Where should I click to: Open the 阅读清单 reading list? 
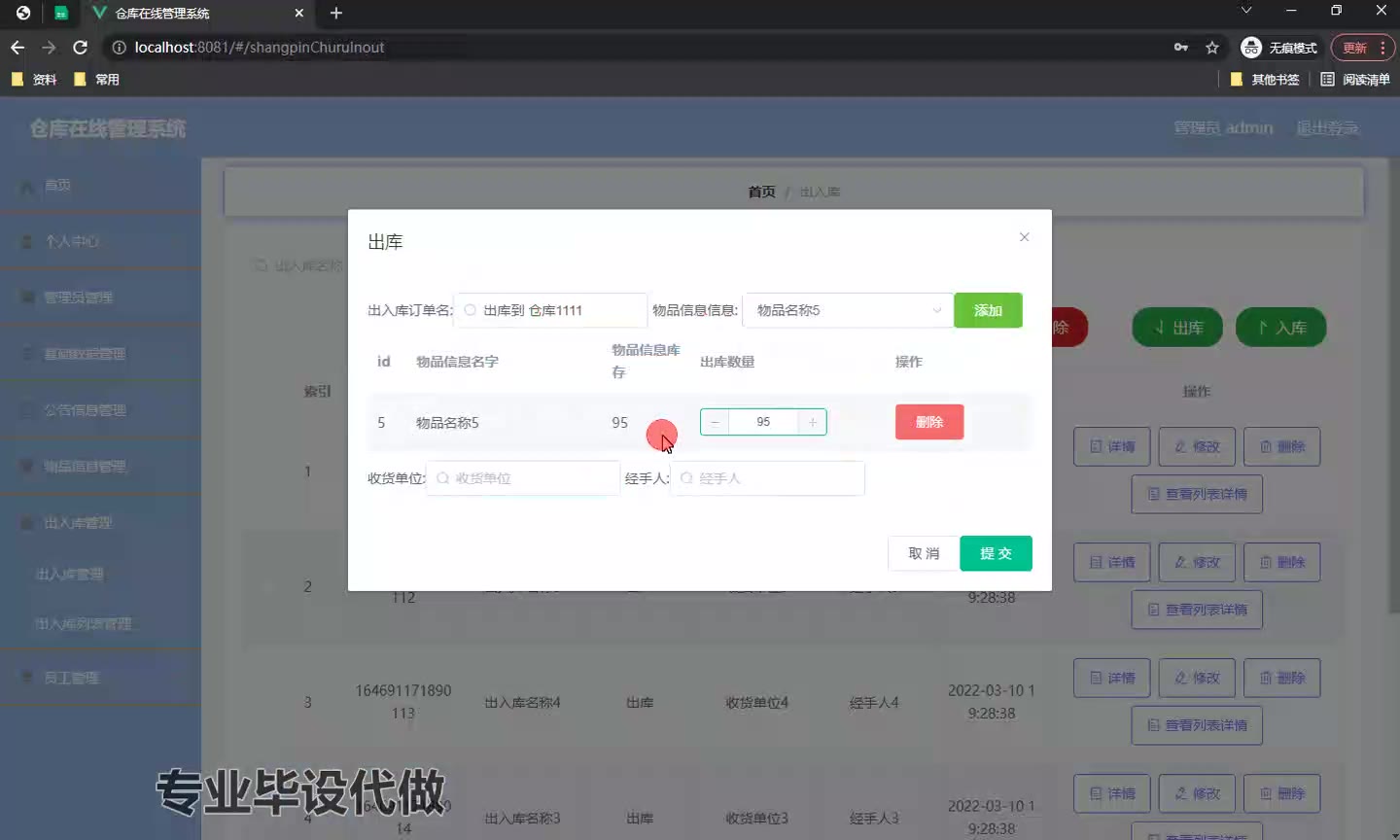coord(1355,80)
